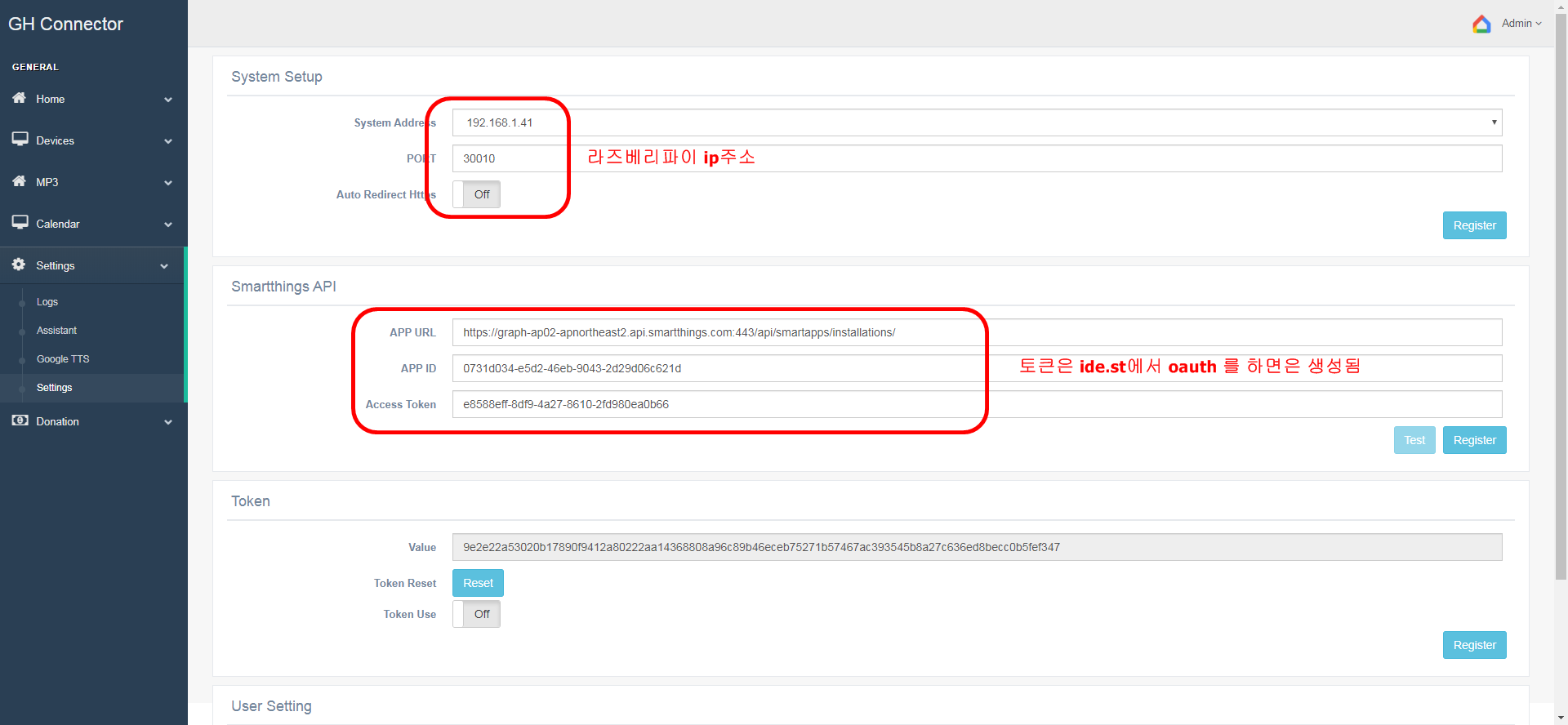This screenshot has height=725, width=1568.
Task: Expand the Calendar menu chevron
Action: click(x=168, y=225)
